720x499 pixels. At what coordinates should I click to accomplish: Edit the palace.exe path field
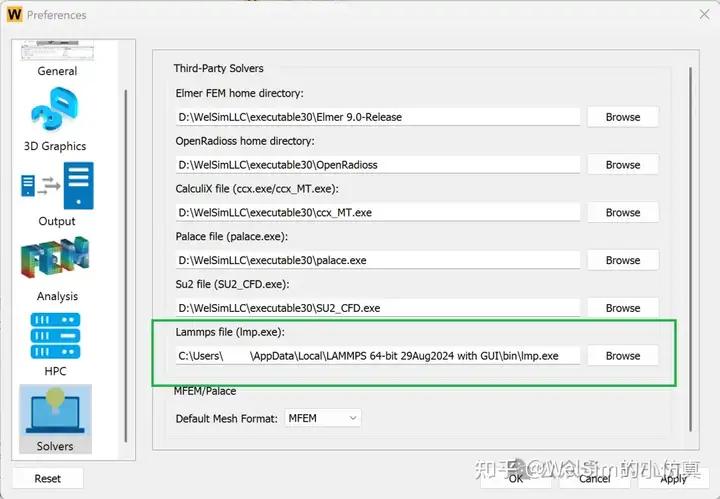(x=377, y=260)
